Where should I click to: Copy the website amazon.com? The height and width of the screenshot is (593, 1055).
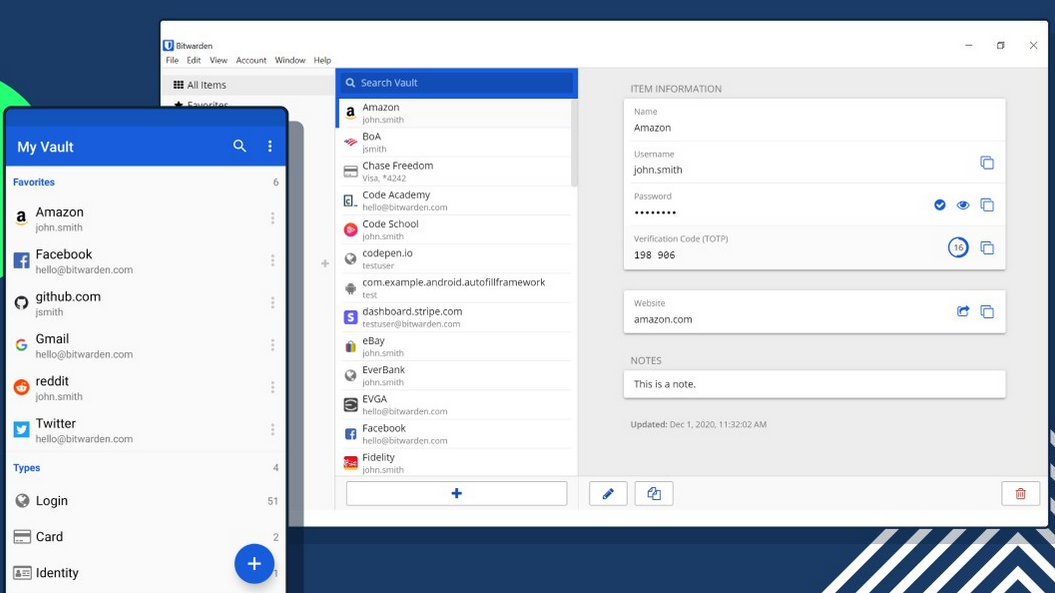(986, 312)
